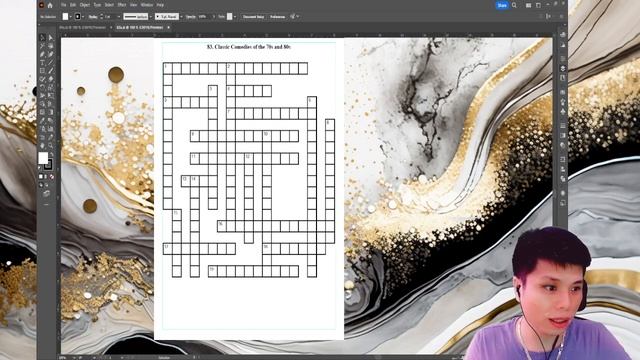Image resolution: width=640 pixels, height=360 pixels.
Task: Select the Scale tool
Action: [x=51, y=87]
